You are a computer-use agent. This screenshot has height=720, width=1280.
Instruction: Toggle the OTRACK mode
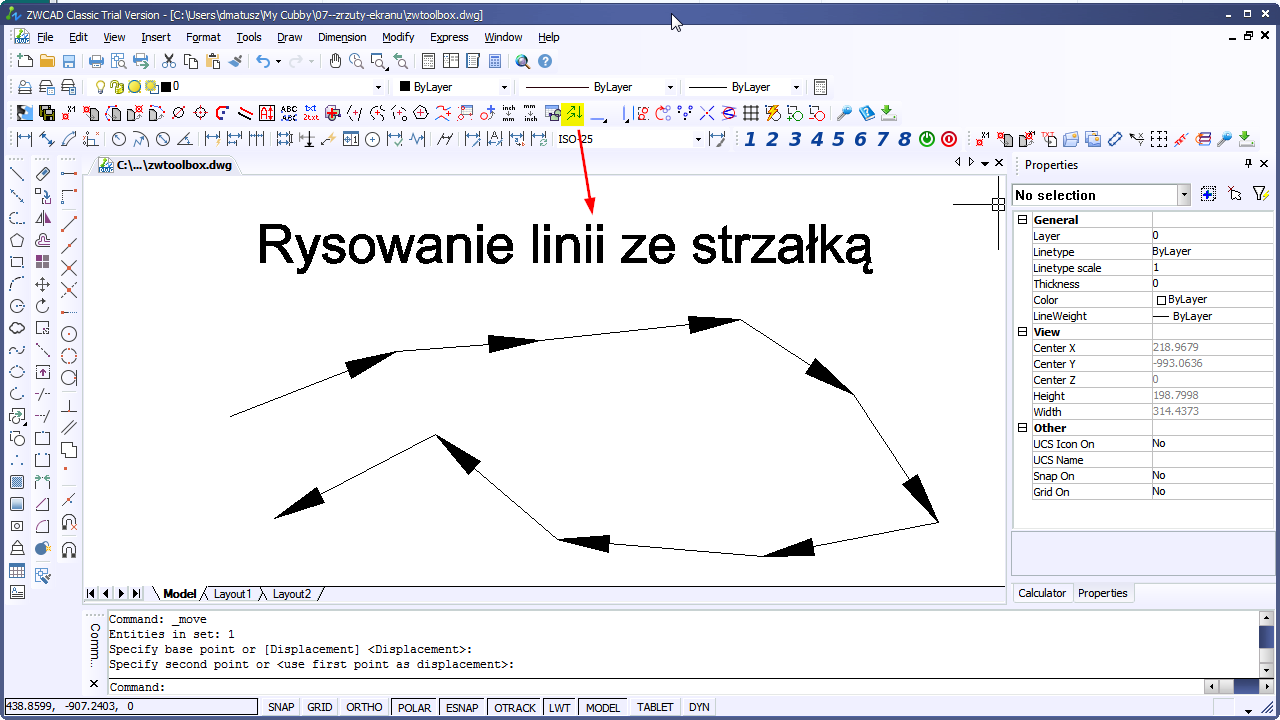coord(515,707)
